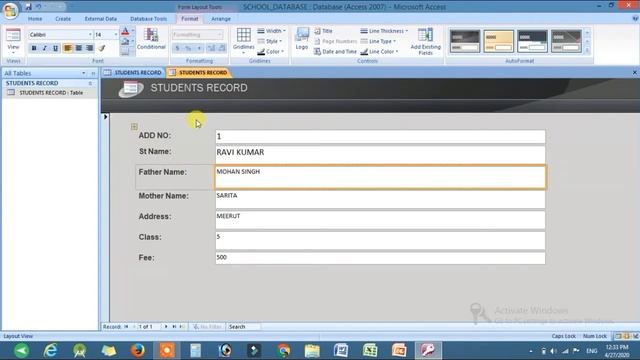Open the Home ribbon tab
The width and height of the screenshot is (640, 360).
[35, 19]
